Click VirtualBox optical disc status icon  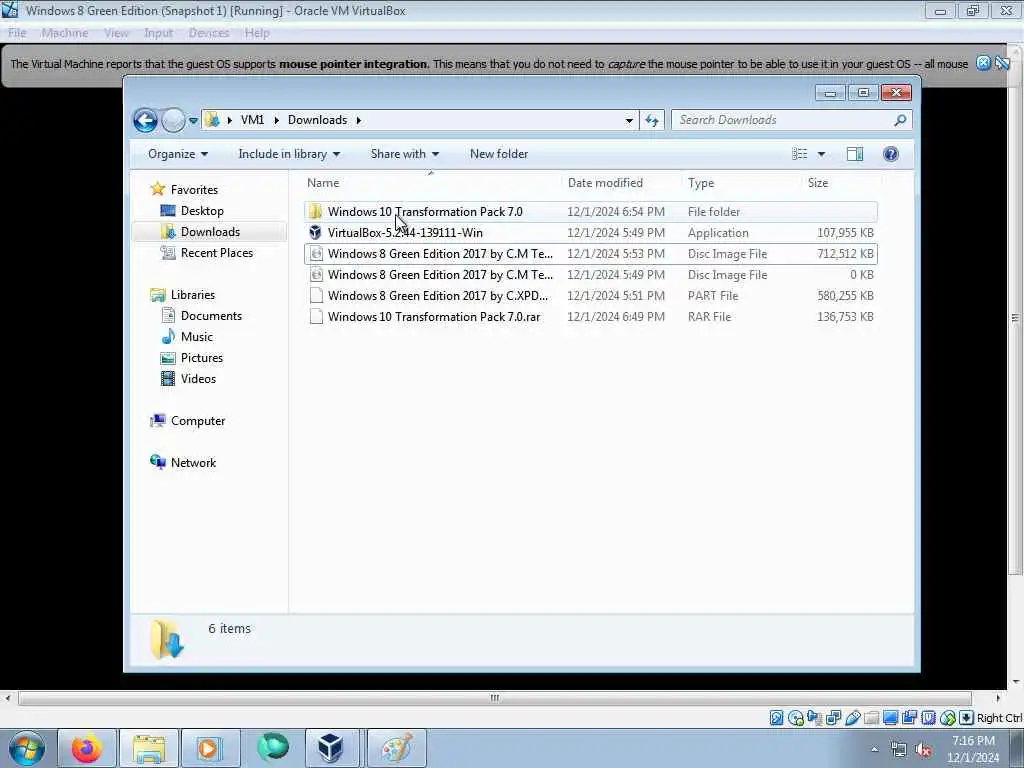point(795,718)
